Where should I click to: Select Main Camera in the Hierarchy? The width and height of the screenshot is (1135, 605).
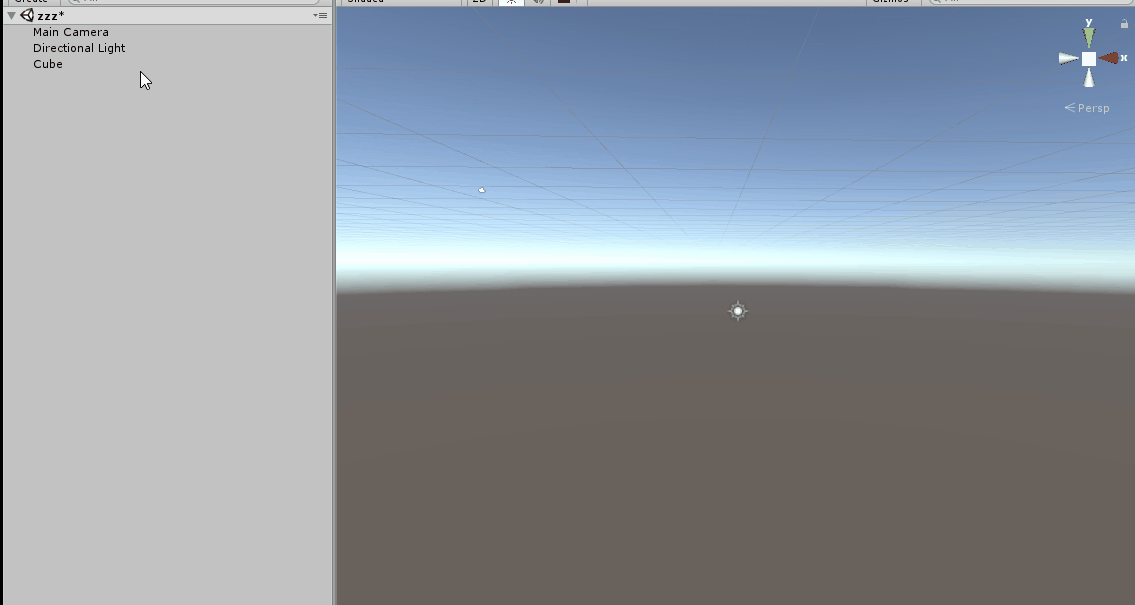point(71,32)
